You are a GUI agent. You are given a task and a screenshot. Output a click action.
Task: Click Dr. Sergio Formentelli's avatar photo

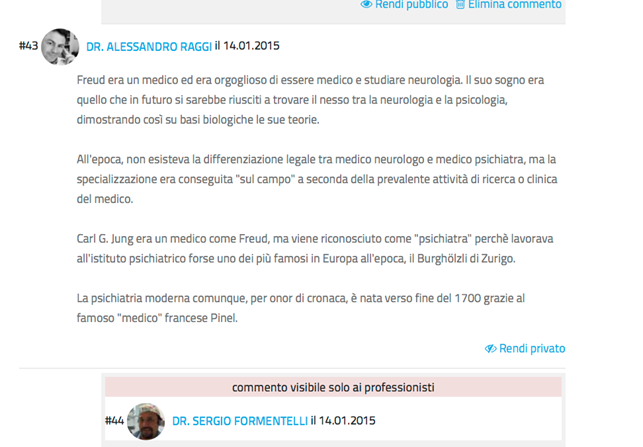(x=146, y=421)
